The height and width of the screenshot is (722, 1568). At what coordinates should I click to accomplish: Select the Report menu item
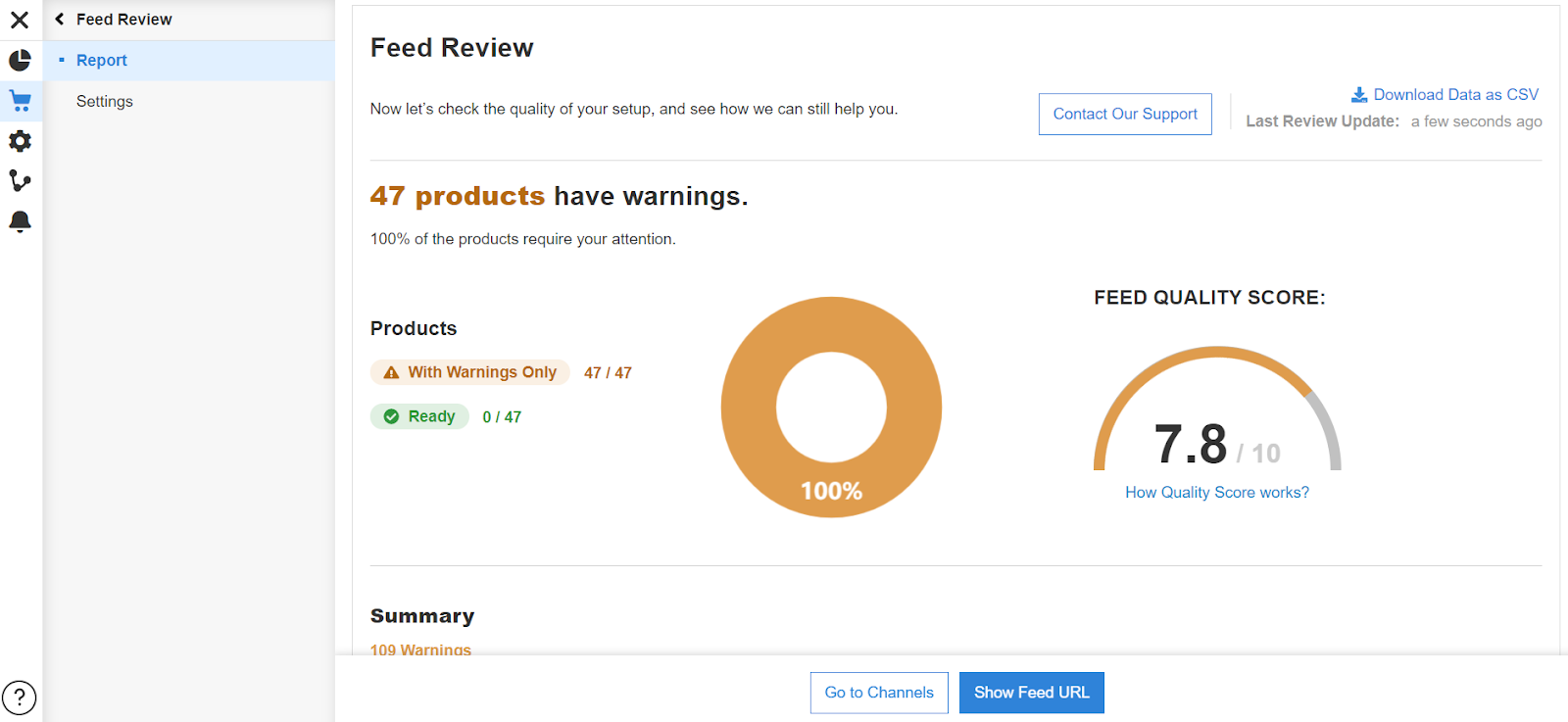click(x=102, y=61)
